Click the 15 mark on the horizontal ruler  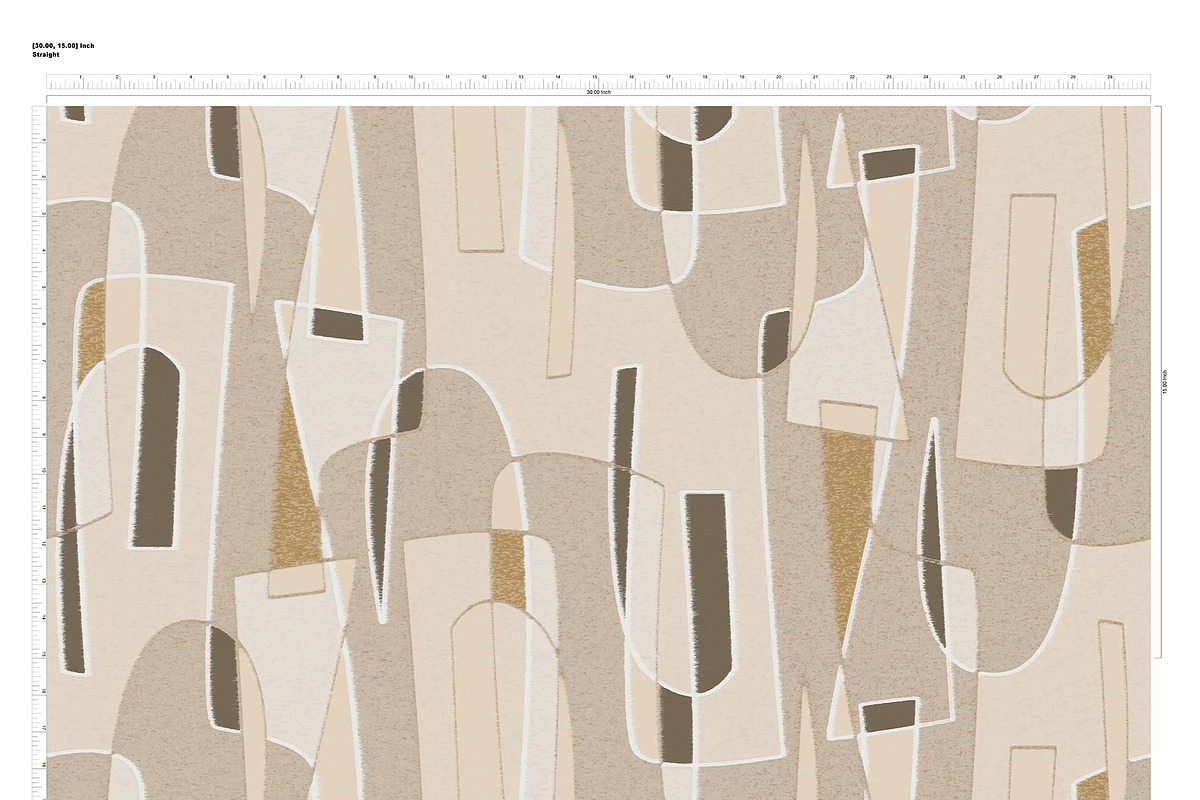(x=596, y=77)
